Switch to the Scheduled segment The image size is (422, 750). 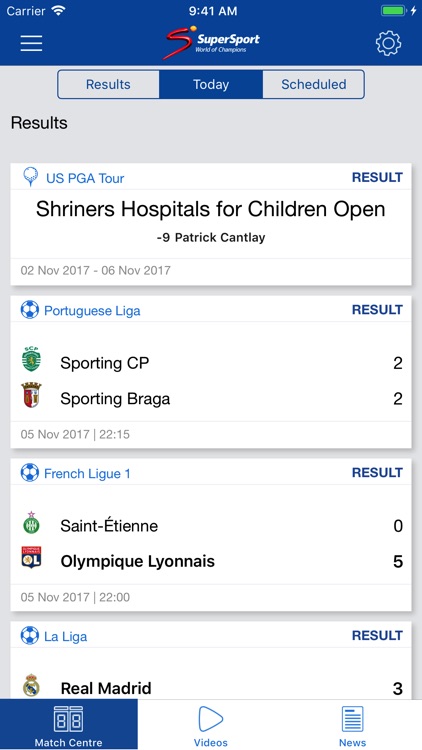(x=313, y=85)
